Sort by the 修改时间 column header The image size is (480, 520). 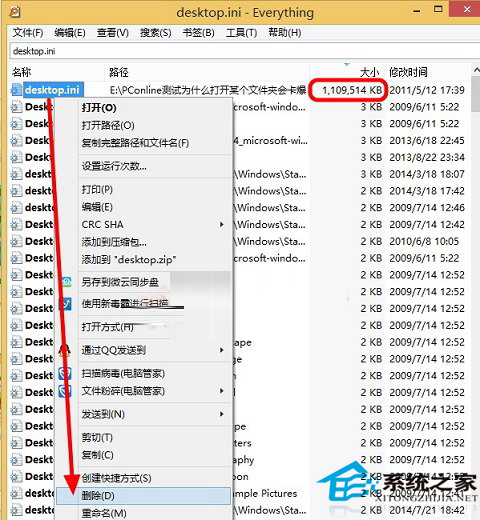click(408, 72)
